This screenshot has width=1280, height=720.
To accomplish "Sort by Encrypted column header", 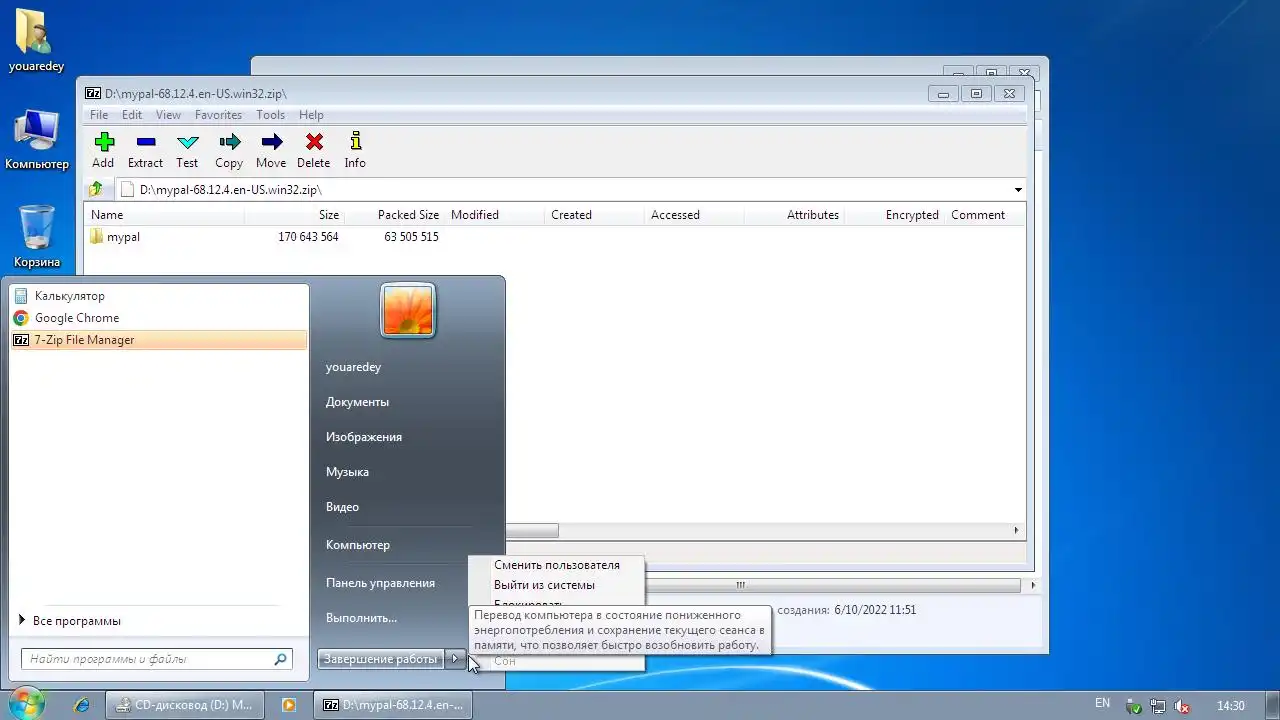I will [x=895, y=215].
